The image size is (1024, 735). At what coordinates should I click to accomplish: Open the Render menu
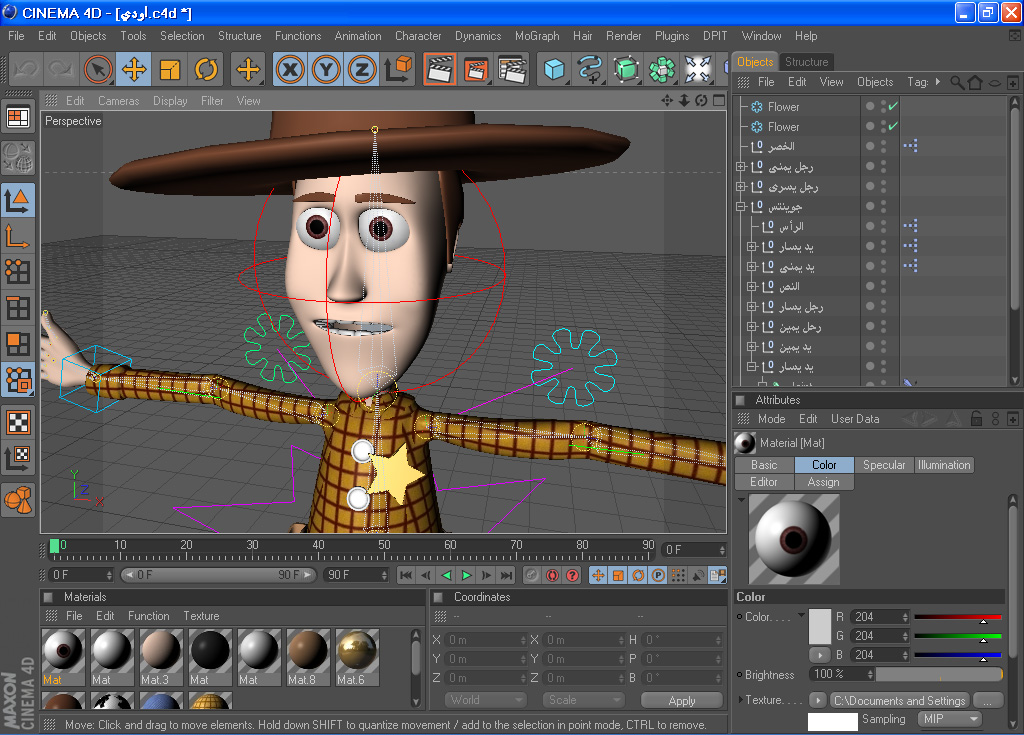click(x=623, y=36)
